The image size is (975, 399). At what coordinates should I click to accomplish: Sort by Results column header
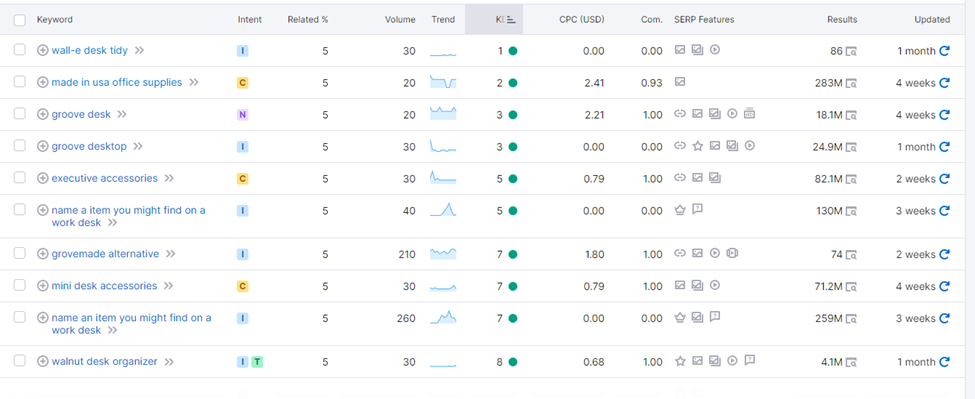[842, 19]
